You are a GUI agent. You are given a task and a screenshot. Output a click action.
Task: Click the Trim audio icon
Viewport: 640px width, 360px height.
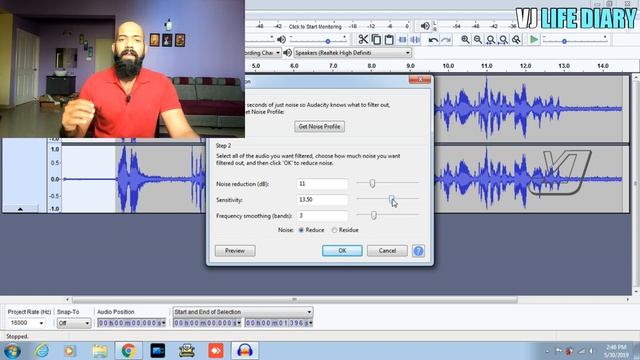click(x=402, y=40)
